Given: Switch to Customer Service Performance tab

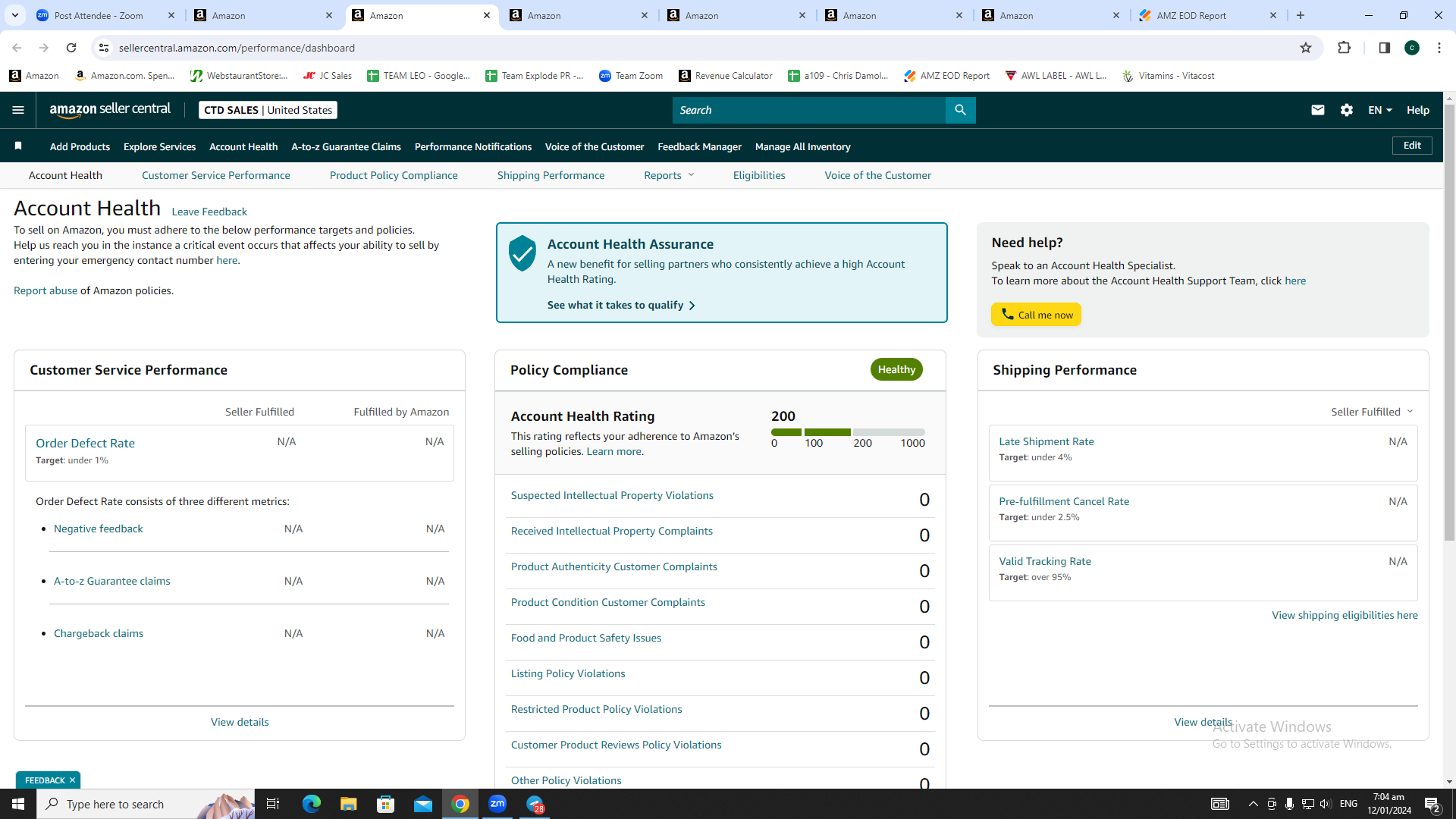Looking at the screenshot, I should click(215, 175).
